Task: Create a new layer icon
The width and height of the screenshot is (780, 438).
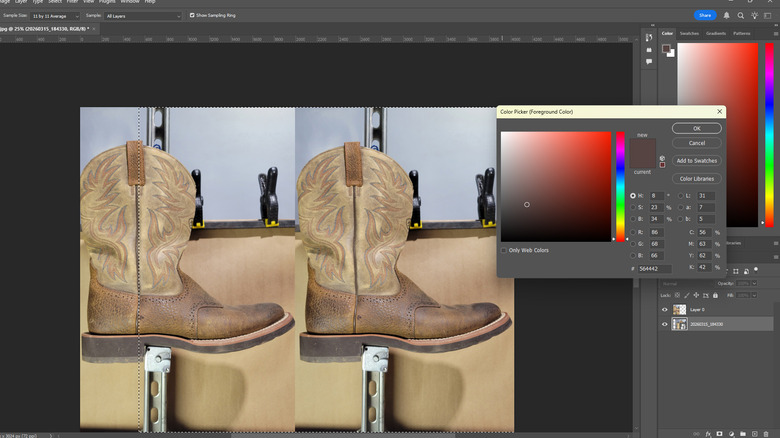Action: point(755,434)
